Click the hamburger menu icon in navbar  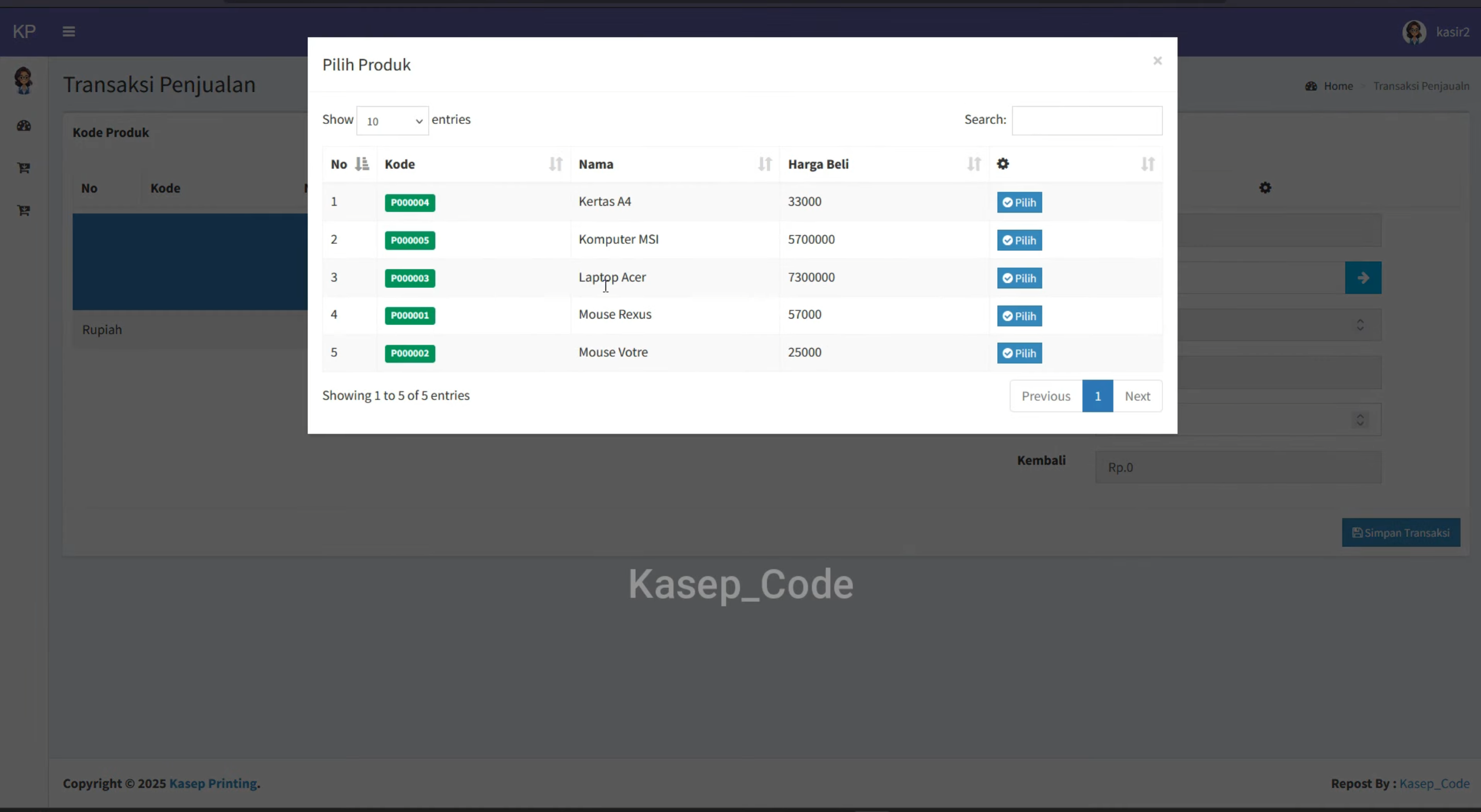[68, 31]
